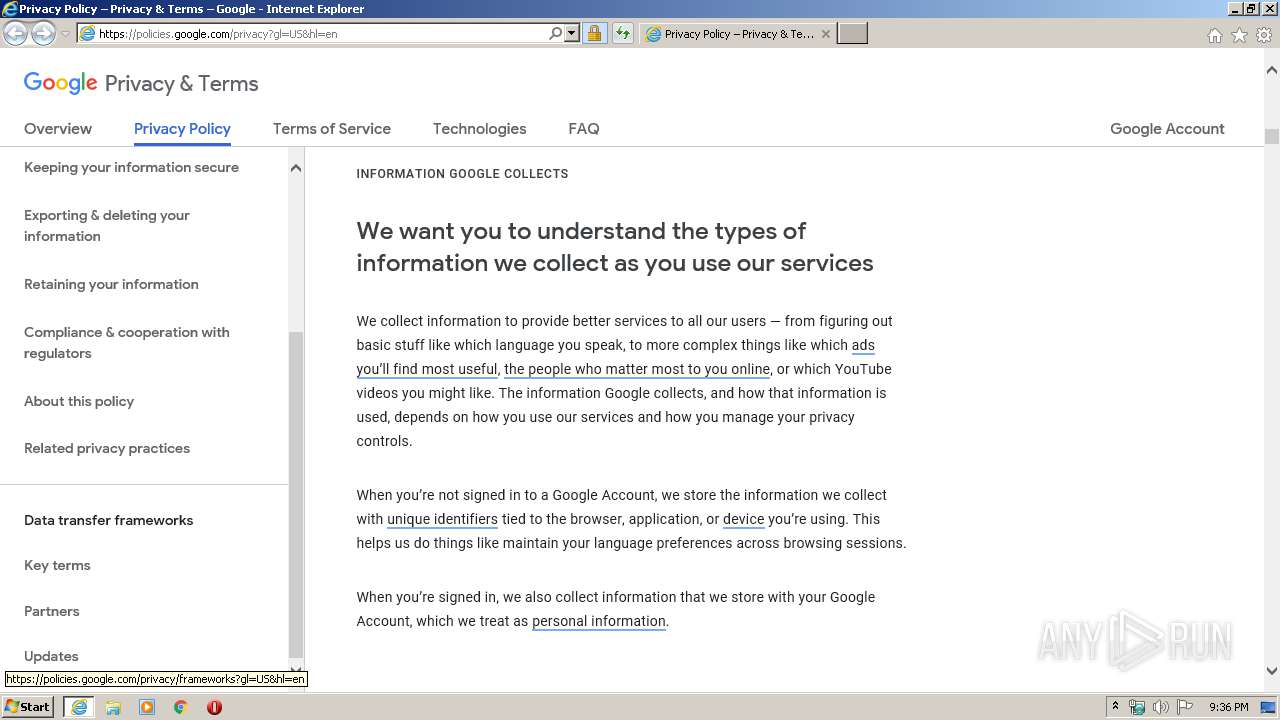The width and height of the screenshot is (1280, 720).
Task: Click sidebar scroll up arrow
Action: (295, 168)
